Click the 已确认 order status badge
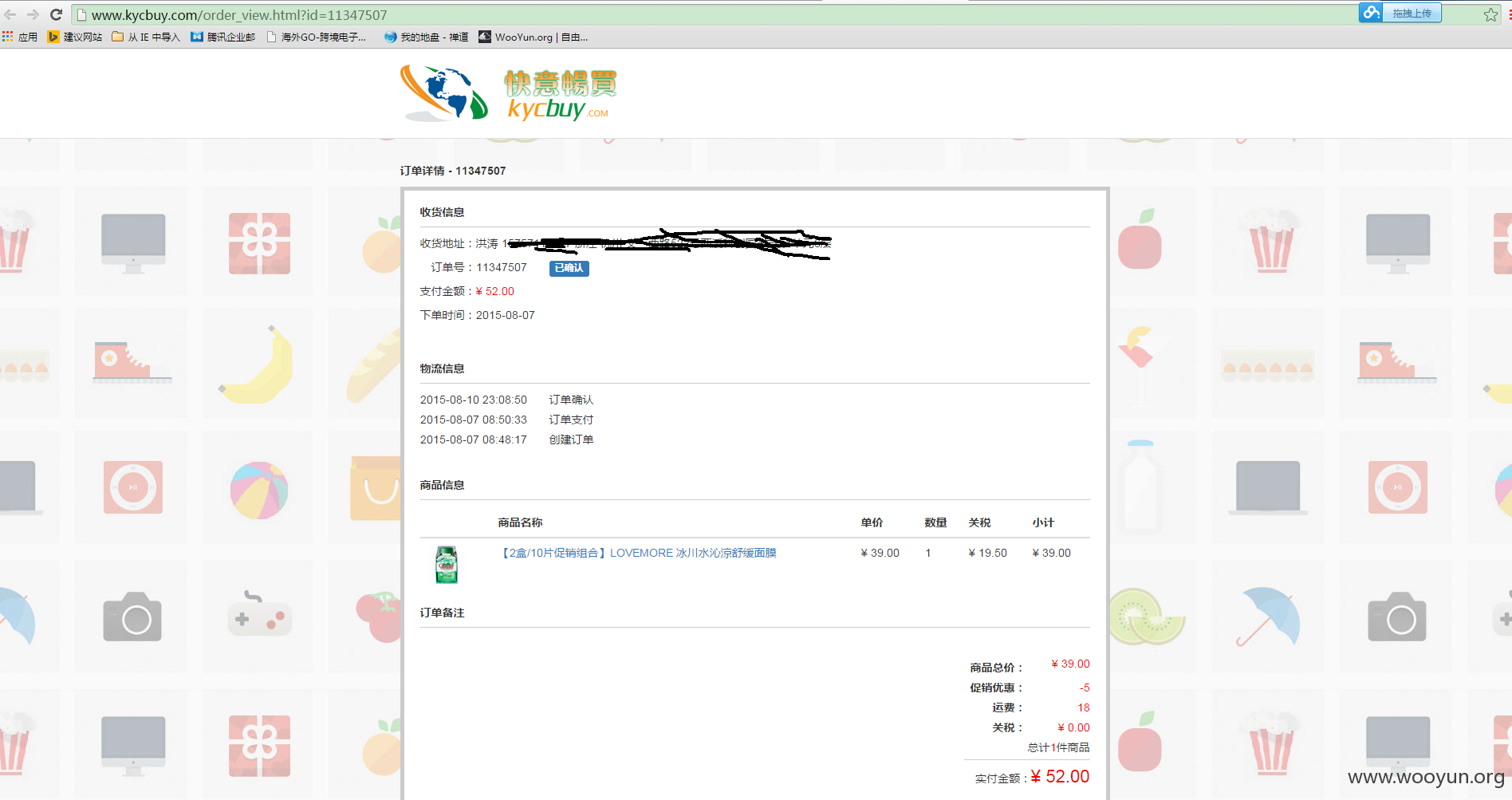The image size is (1512, 800). (569, 268)
